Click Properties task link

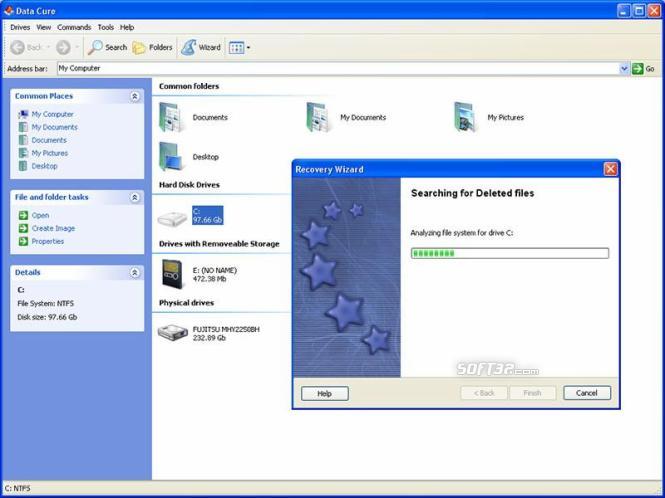(x=48, y=241)
